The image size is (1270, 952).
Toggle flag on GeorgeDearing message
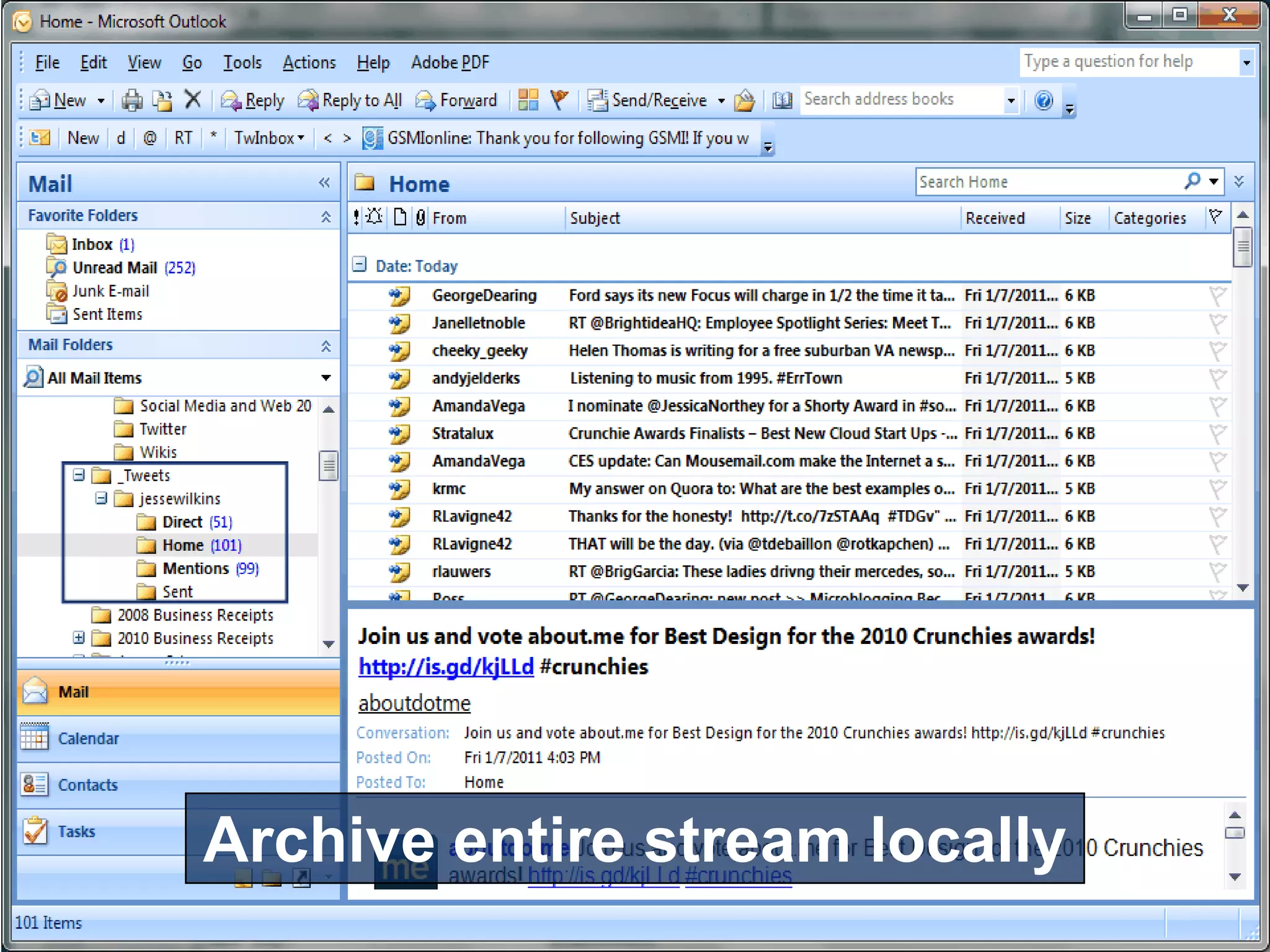[x=1217, y=296]
